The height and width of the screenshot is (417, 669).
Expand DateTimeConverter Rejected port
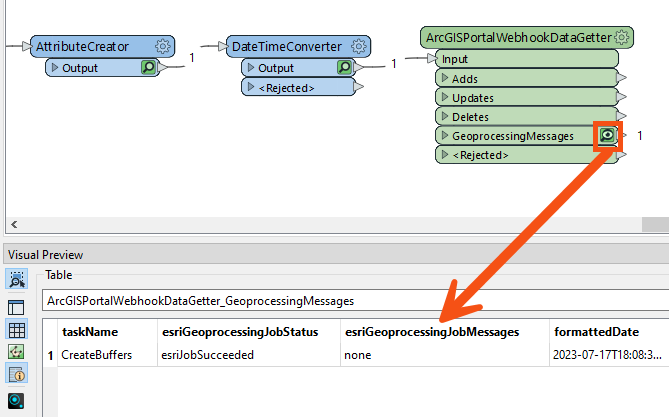click(x=251, y=87)
